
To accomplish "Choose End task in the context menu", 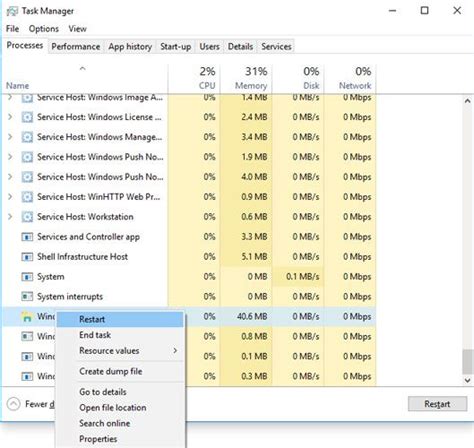I will pyautogui.click(x=120, y=335).
